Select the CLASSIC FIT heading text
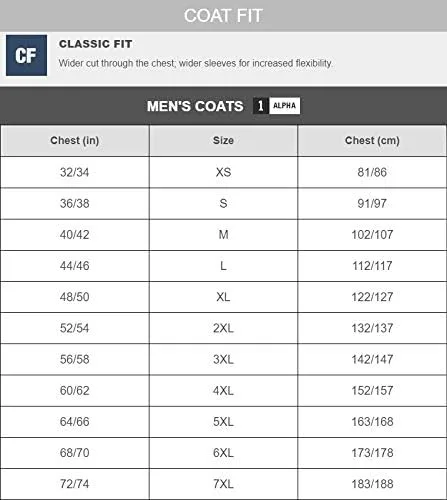The image size is (447, 500). pyautogui.click(x=96, y=44)
